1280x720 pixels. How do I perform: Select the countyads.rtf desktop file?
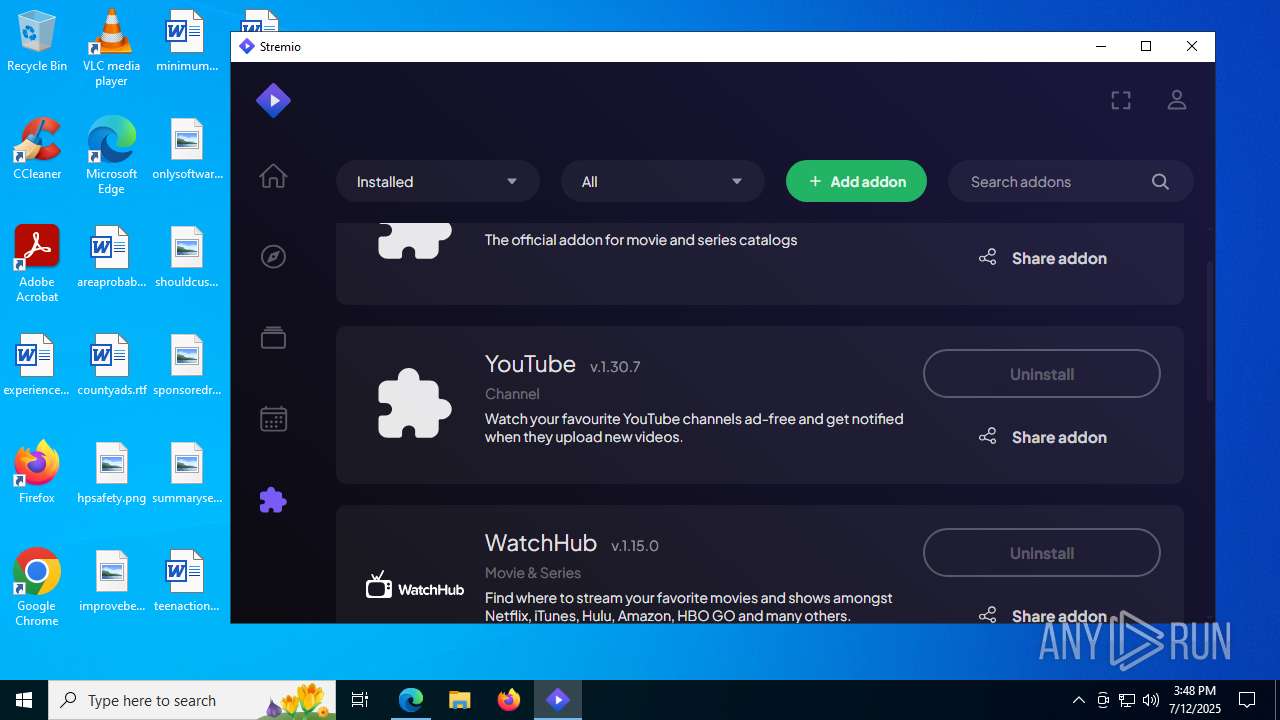111,366
